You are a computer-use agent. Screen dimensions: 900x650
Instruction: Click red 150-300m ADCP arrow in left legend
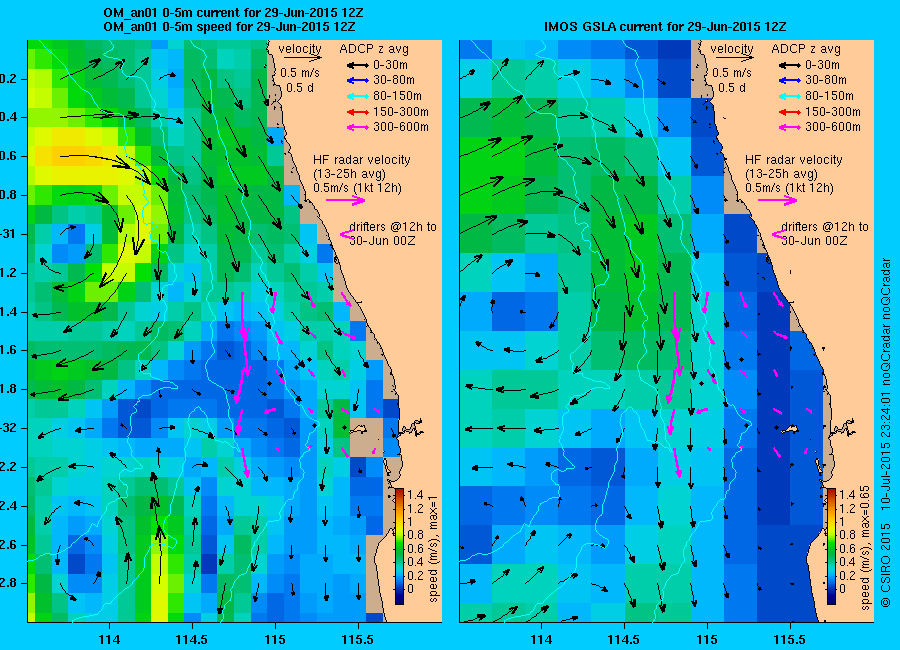tap(358, 112)
